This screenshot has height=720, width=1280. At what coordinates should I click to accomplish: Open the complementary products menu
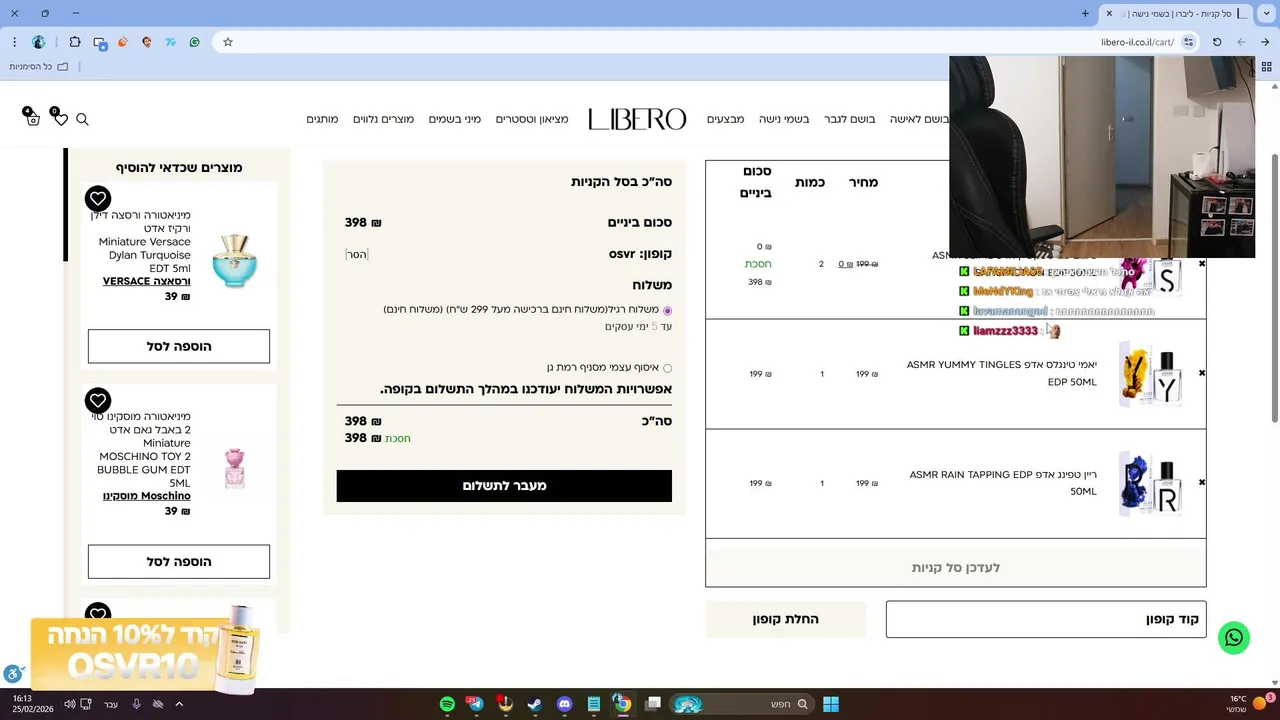[x=383, y=119]
